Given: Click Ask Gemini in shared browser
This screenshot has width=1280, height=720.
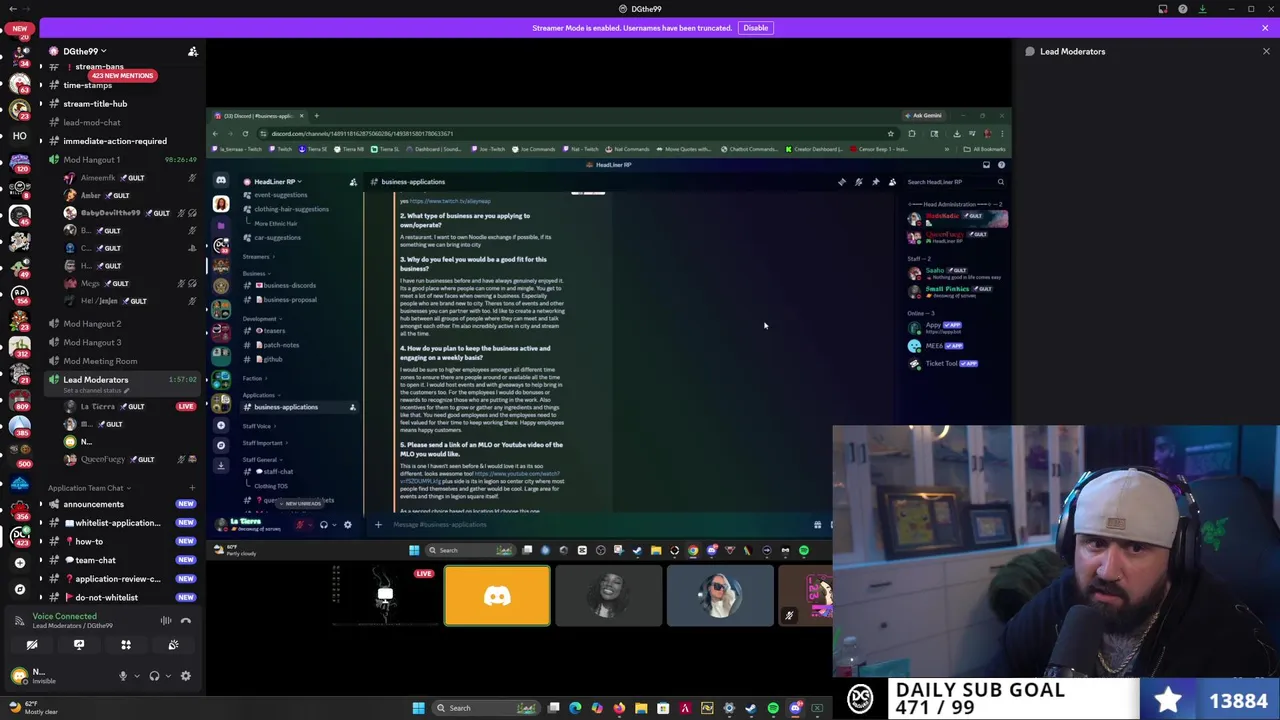Looking at the screenshot, I should (924, 116).
